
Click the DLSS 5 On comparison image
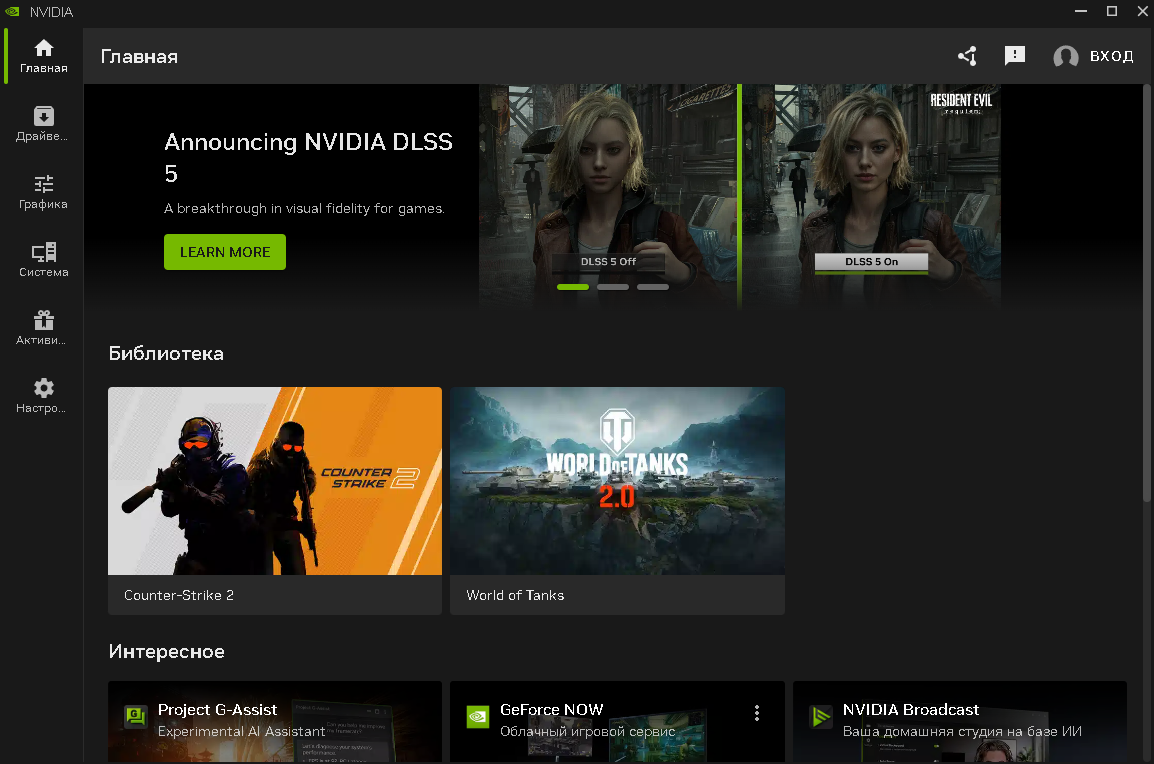871,195
